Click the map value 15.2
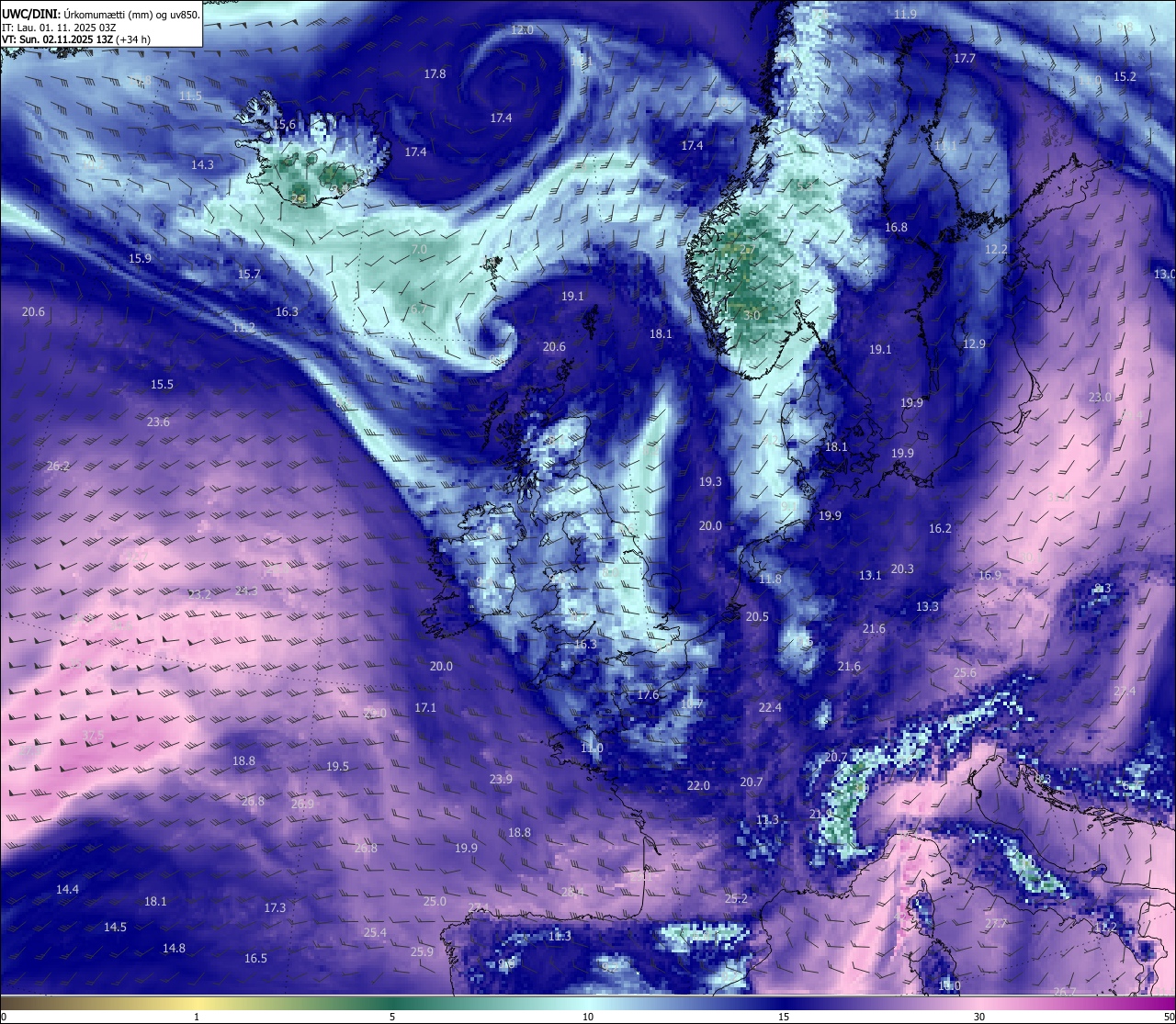This screenshot has height=1024, width=1176. coord(1125,77)
